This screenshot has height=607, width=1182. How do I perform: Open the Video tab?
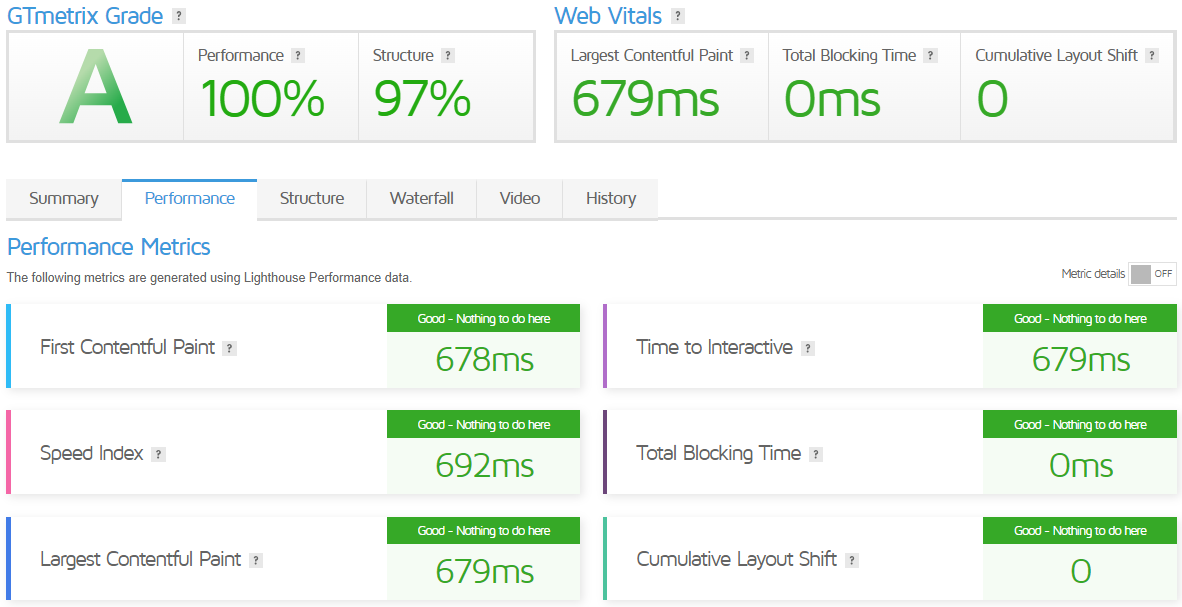click(x=519, y=199)
